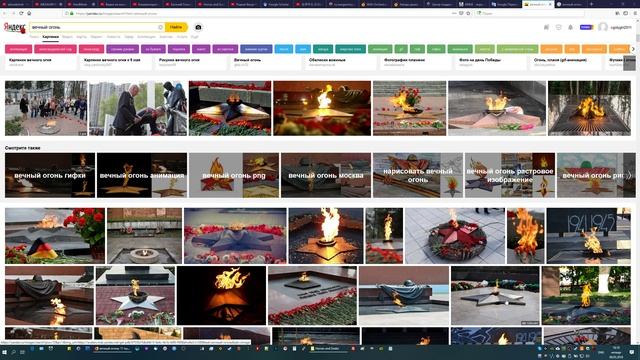Screen dimensions: 640x360
Task: Click the first light blue filter chip
Action: pyautogui.click(x=284, y=49)
